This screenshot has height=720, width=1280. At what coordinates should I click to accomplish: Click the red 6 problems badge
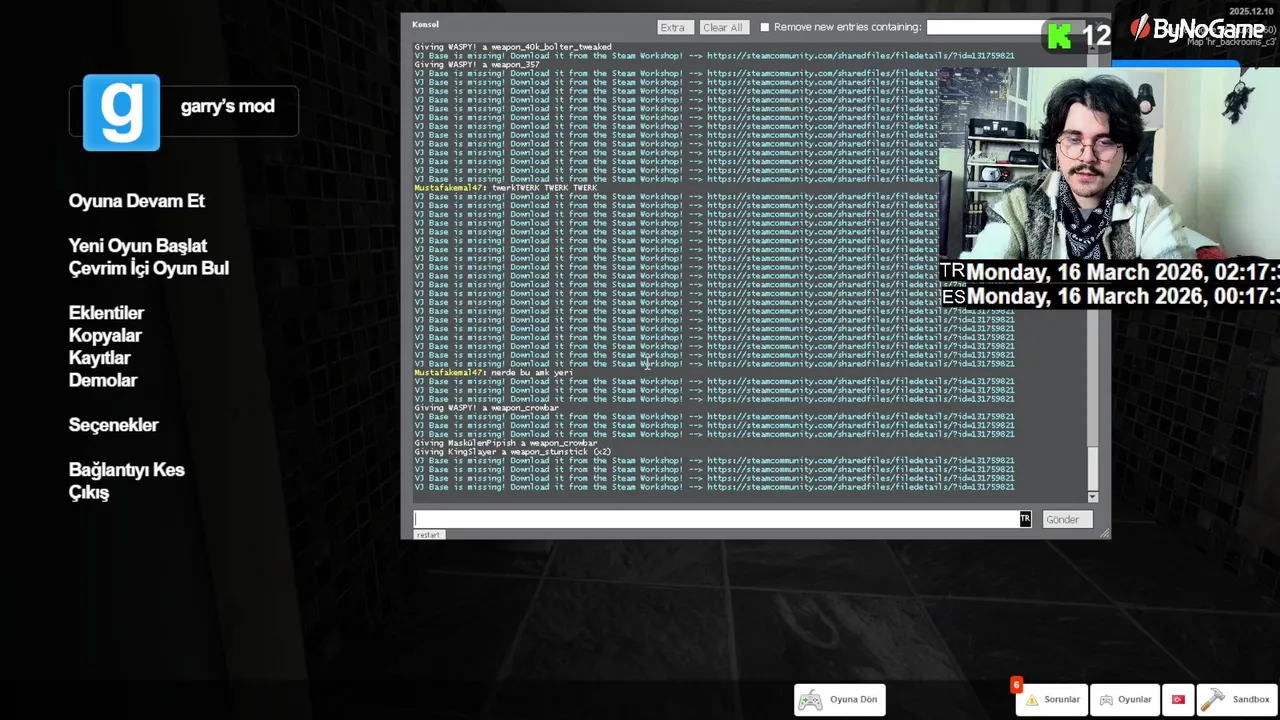(1016, 685)
